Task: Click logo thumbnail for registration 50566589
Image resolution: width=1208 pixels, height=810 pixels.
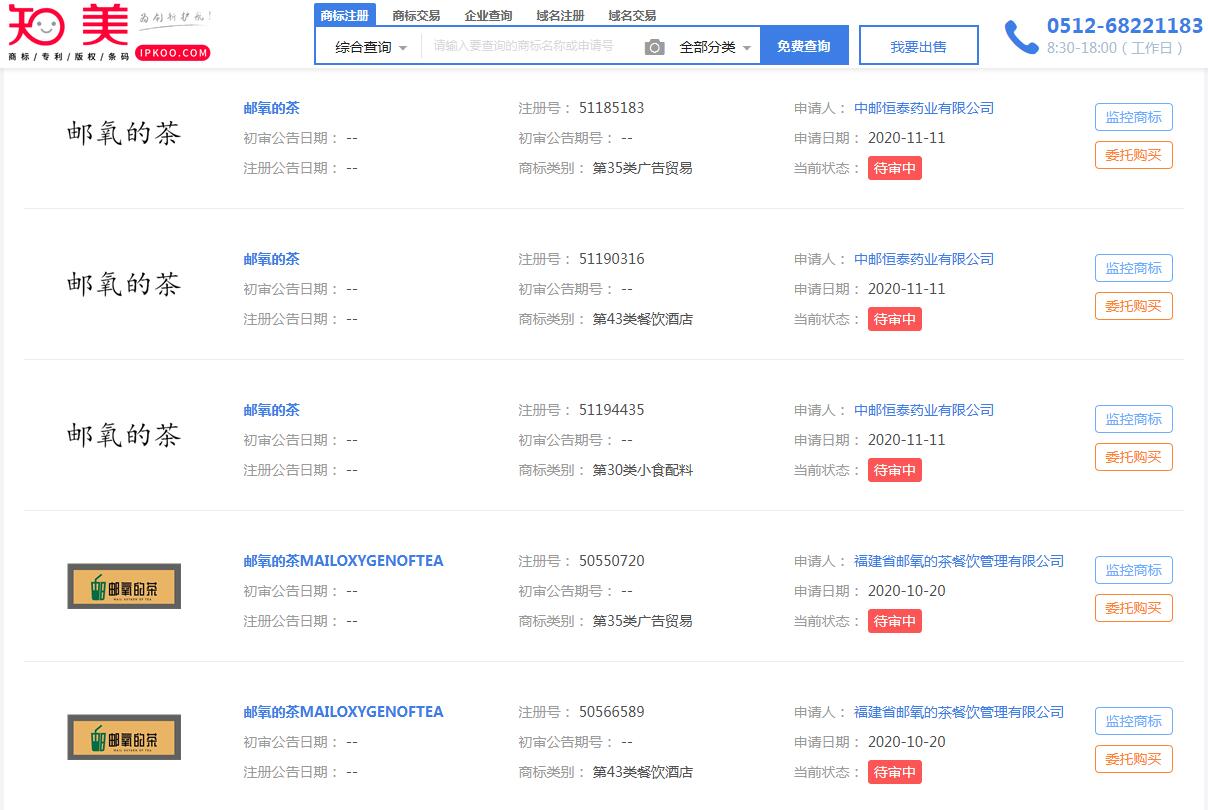Action: point(124,737)
